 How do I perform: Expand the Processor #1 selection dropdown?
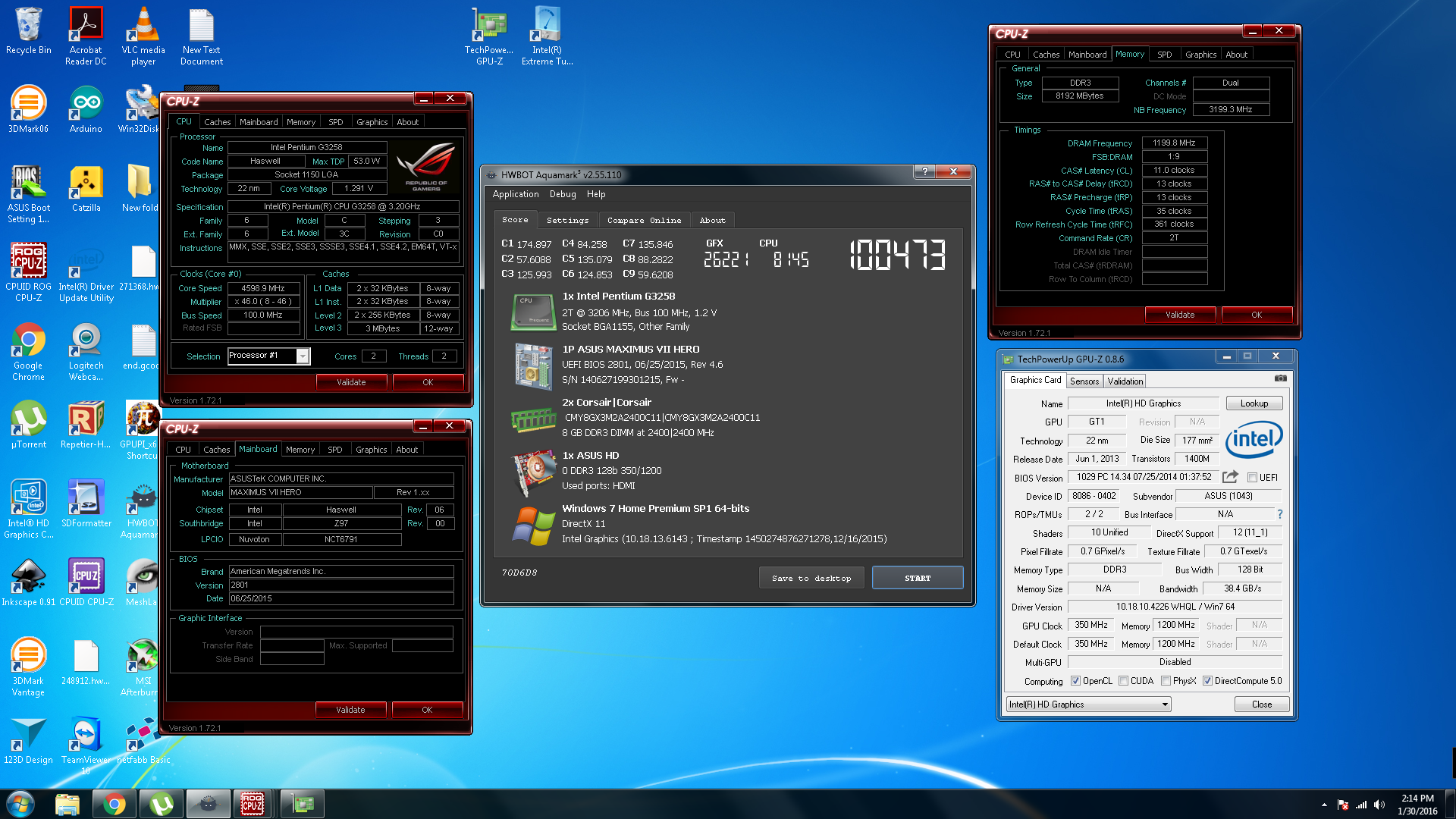[x=303, y=356]
